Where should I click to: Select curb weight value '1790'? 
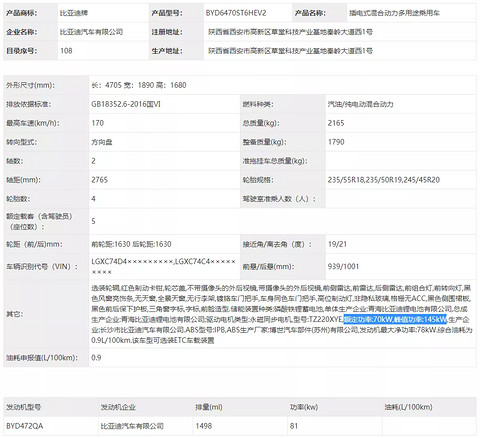pyautogui.click(x=336, y=142)
